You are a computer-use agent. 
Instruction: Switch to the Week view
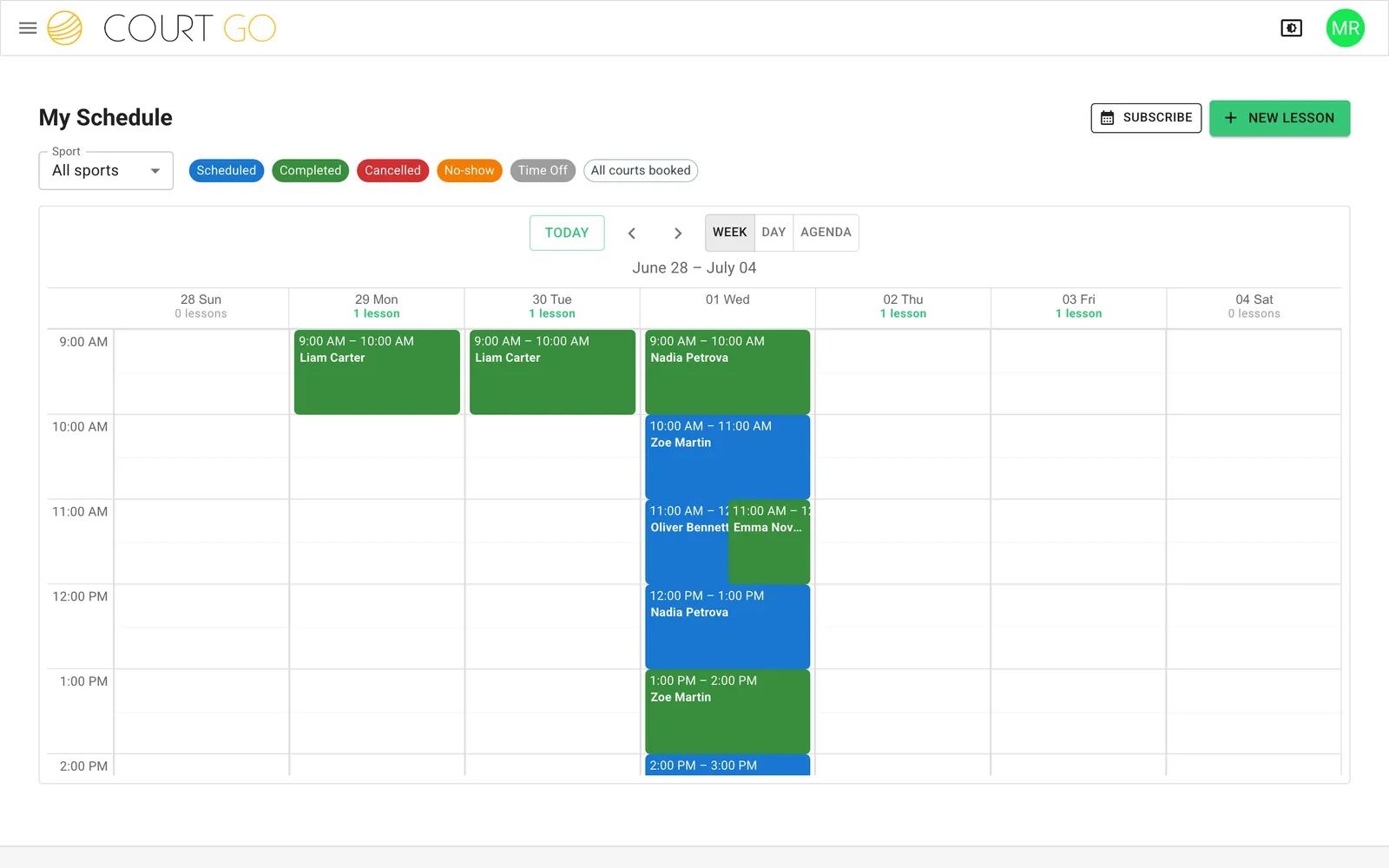coord(729,233)
